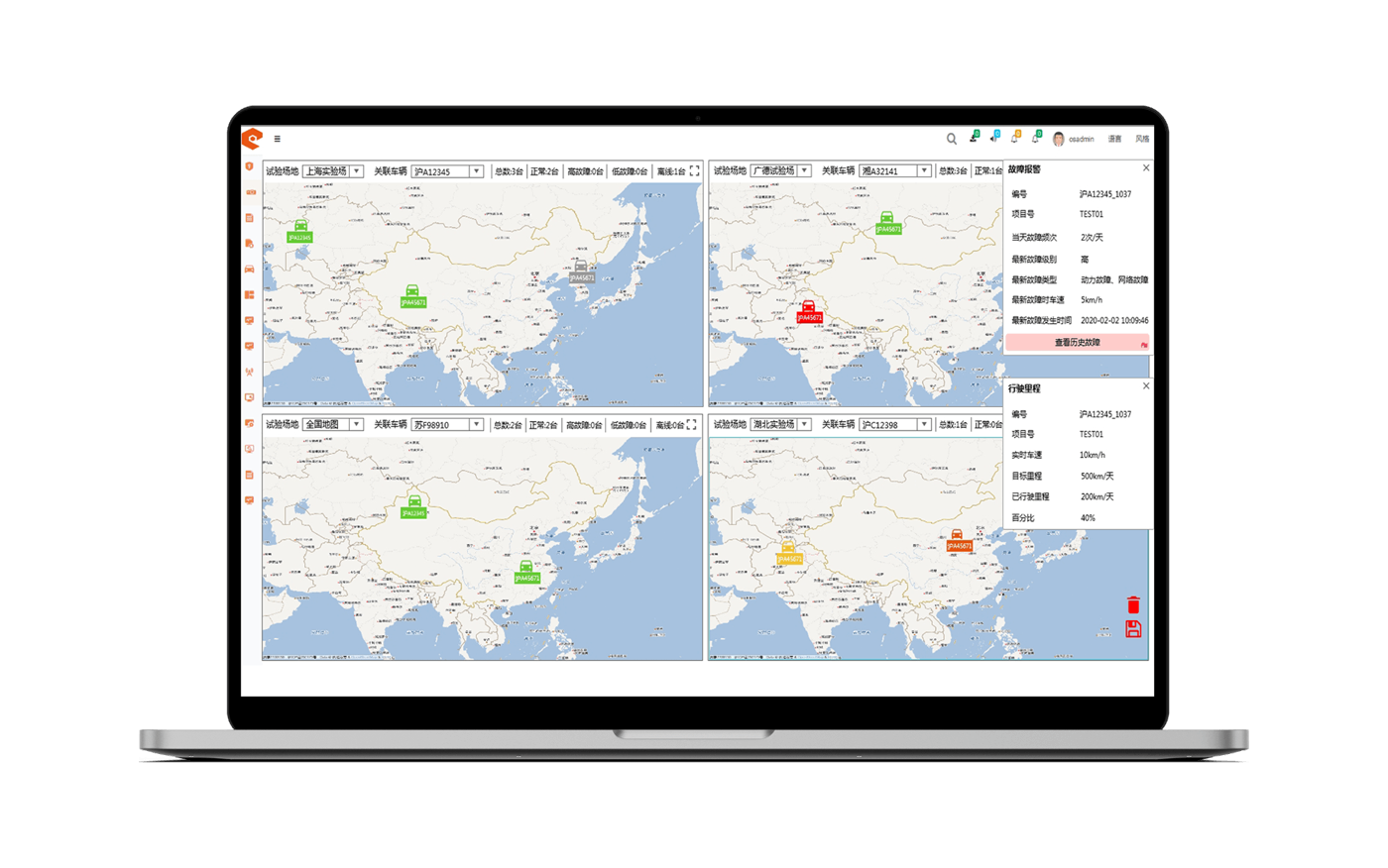Screen dimensions: 1388x868
Task: Click the osadmin user name
Action: click(1081, 140)
